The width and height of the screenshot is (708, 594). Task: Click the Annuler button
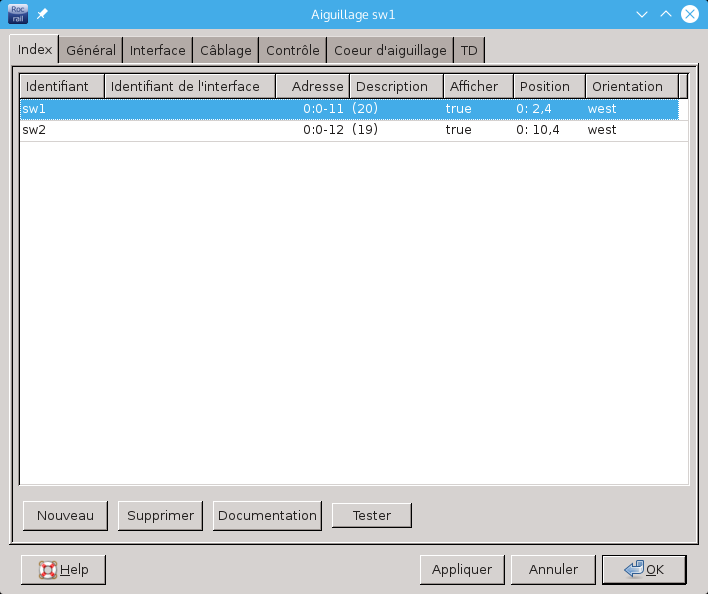click(553, 569)
